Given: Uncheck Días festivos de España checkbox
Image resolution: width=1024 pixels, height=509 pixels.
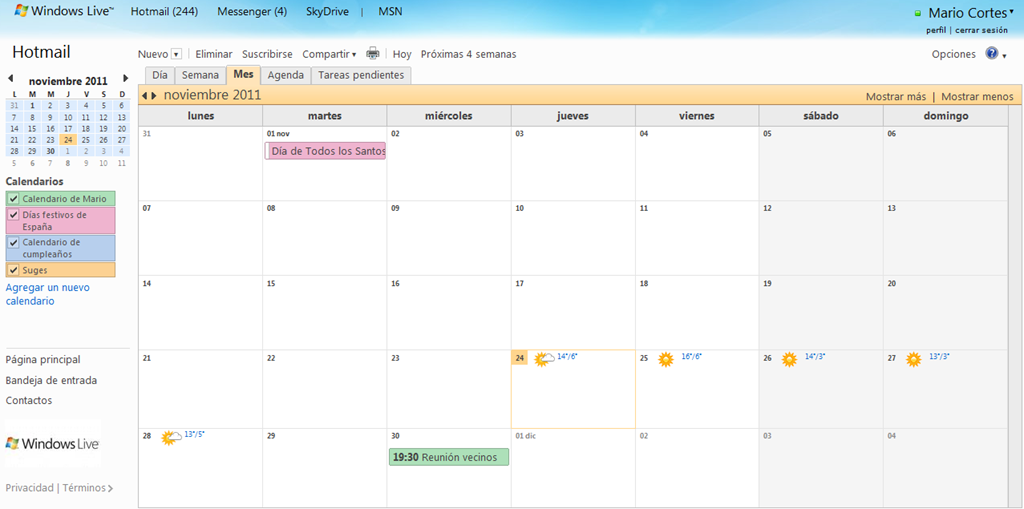Looking at the screenshot, I should pos(14,215).
